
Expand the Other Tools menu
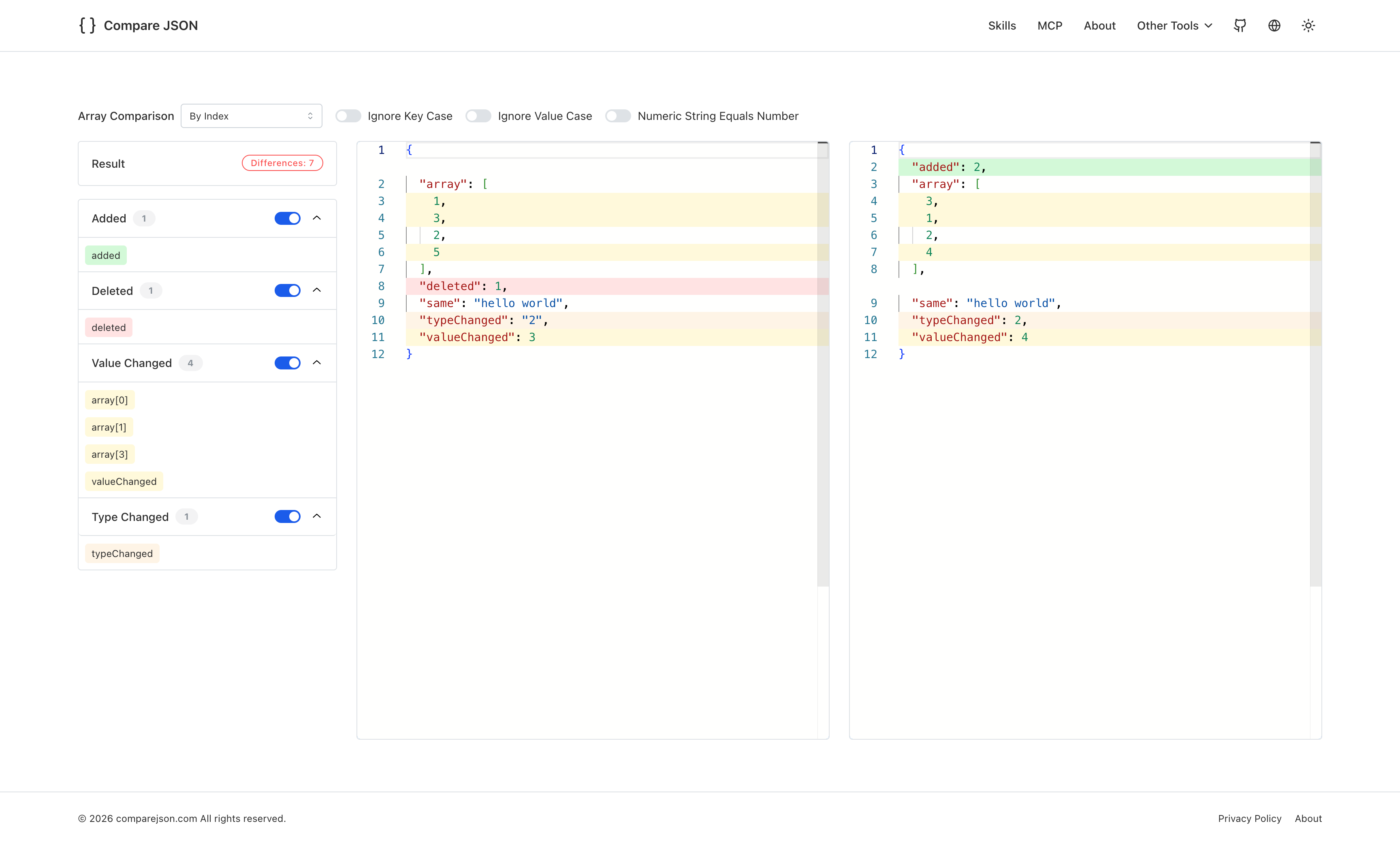(x=1174, y=26)
